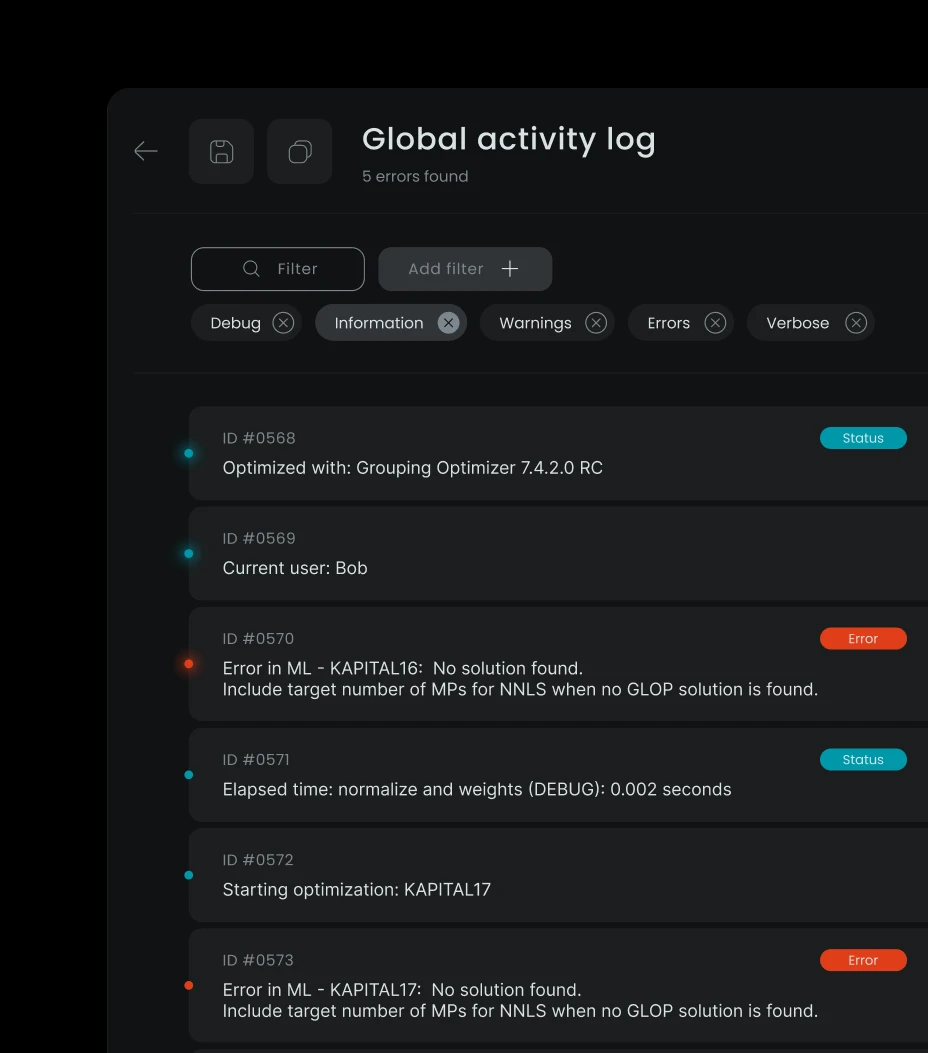Viewport: 928px width, 1053px height.
Task: Click the red marker dot for #0573
Action: point(189,985)
